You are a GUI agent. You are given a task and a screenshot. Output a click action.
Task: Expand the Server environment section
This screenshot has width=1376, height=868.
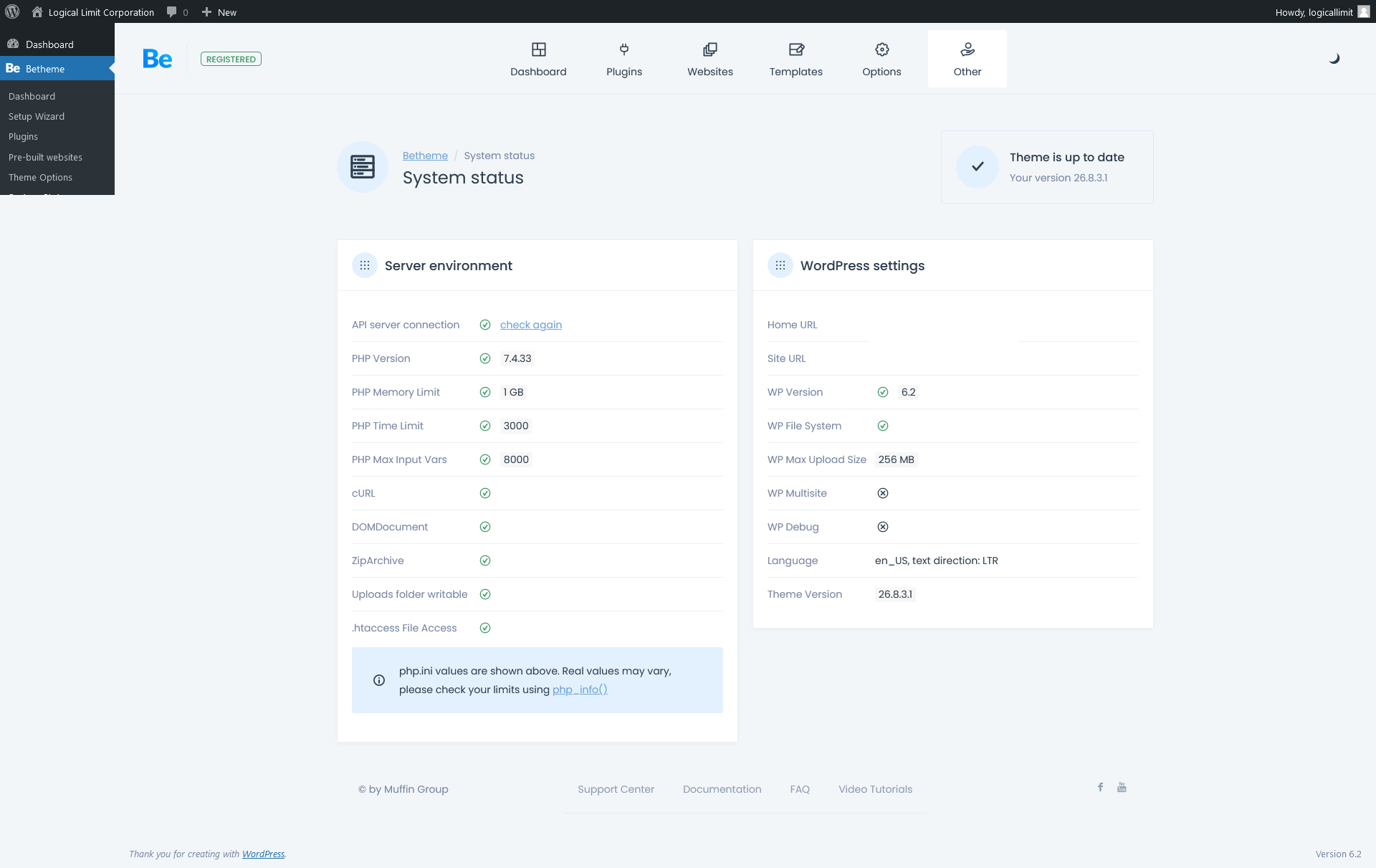pyautogui.click(x=365, y=265)
